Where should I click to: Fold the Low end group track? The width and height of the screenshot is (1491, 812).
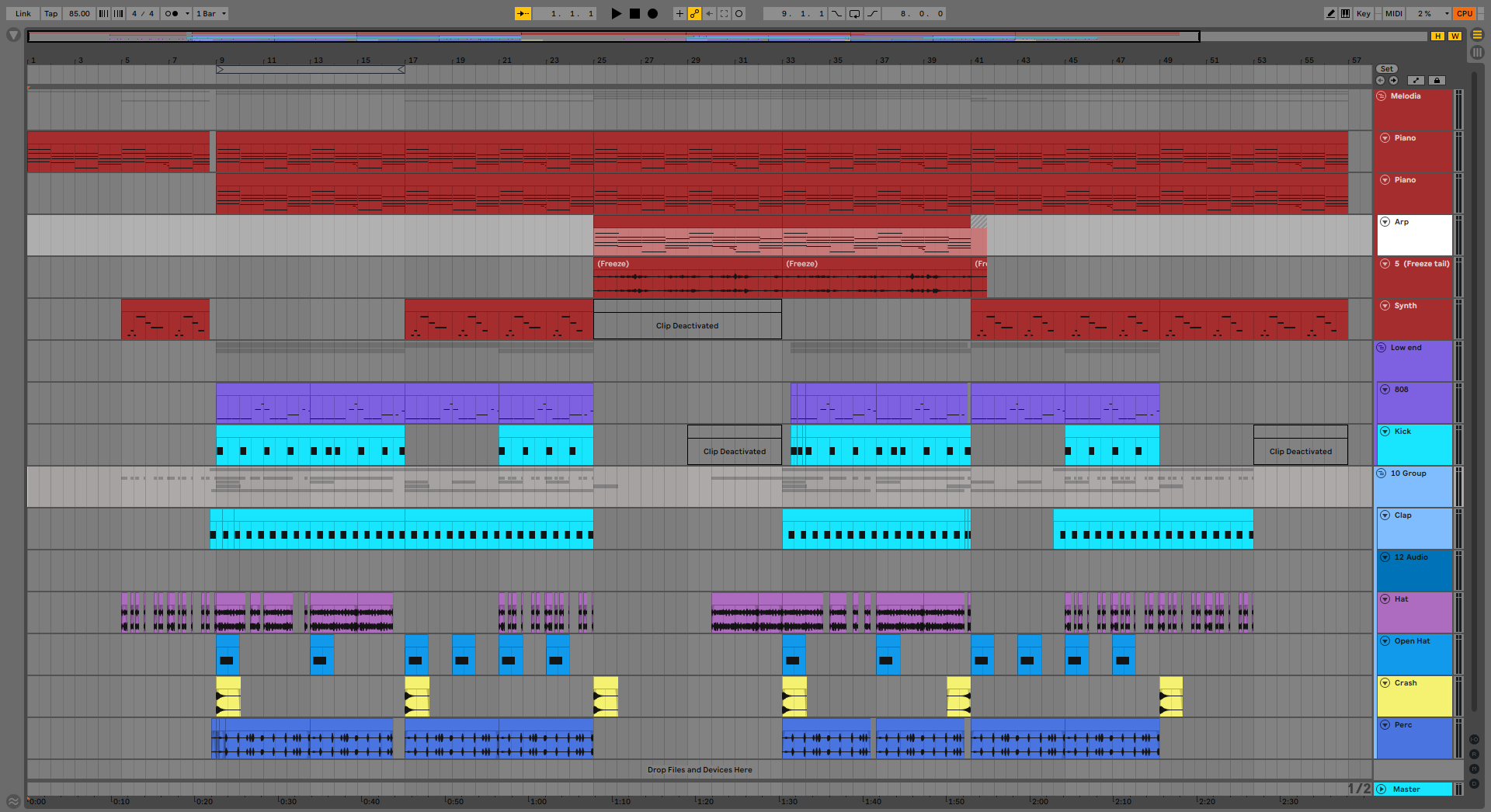tap(1382, 348)
